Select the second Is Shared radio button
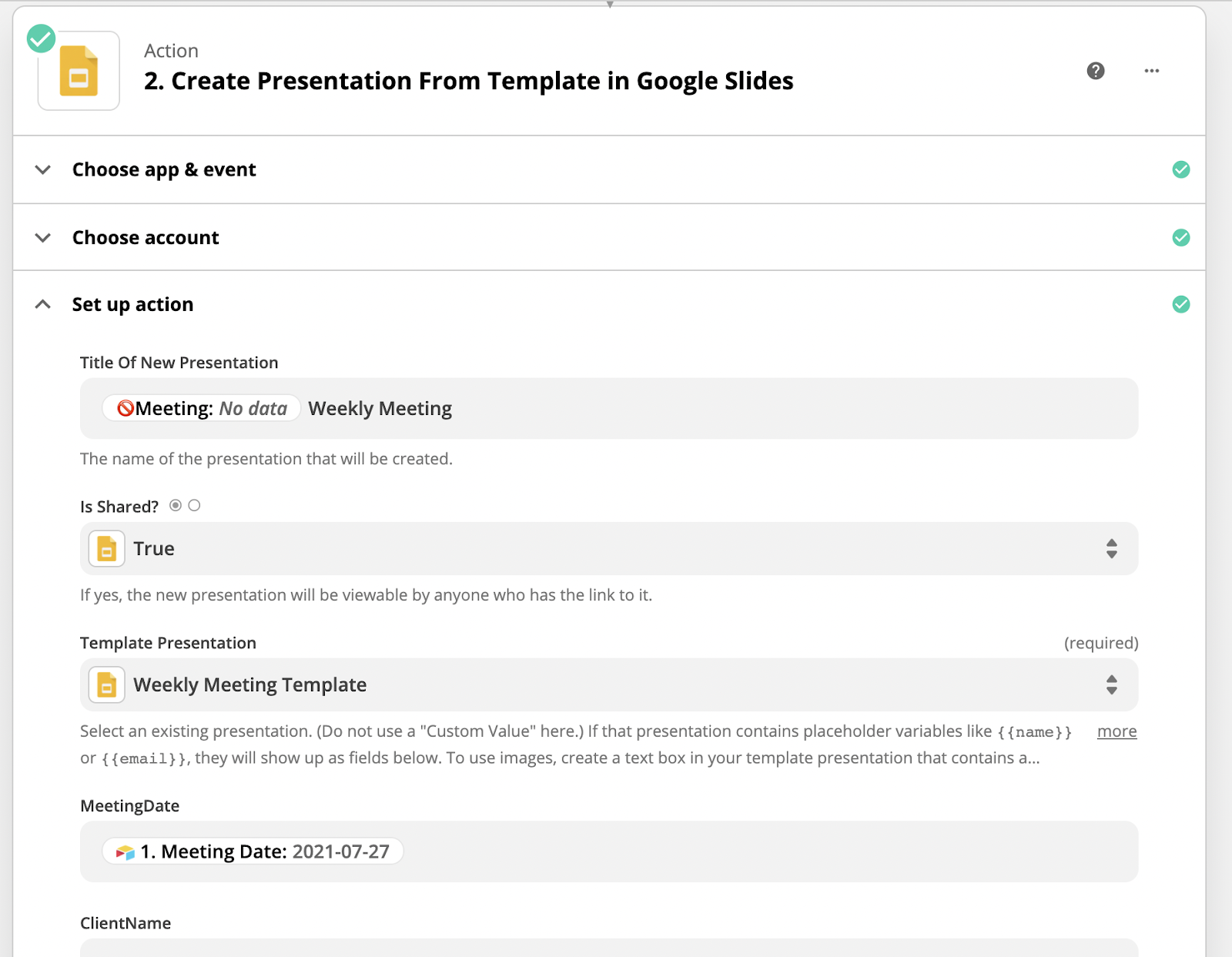1232x957 pixels. (194, 505)
